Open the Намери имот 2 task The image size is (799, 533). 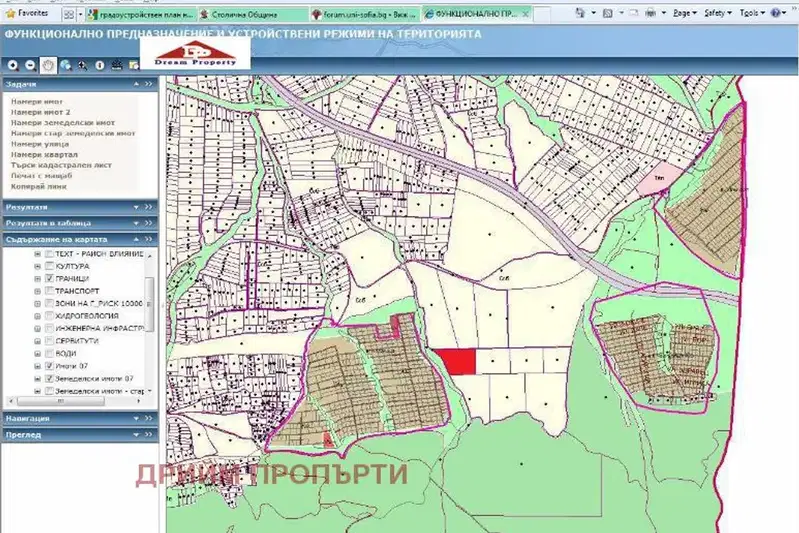pyautogui.click(x=40, y=112)
